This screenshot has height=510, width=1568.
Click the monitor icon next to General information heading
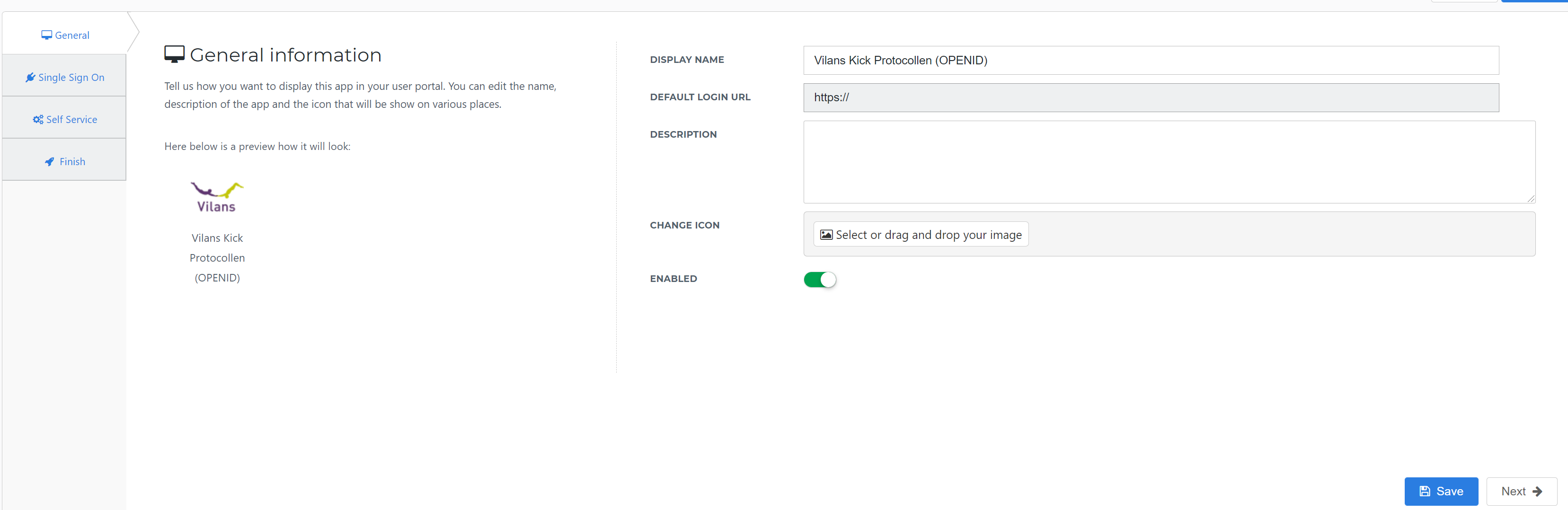[x=174, y=55]
